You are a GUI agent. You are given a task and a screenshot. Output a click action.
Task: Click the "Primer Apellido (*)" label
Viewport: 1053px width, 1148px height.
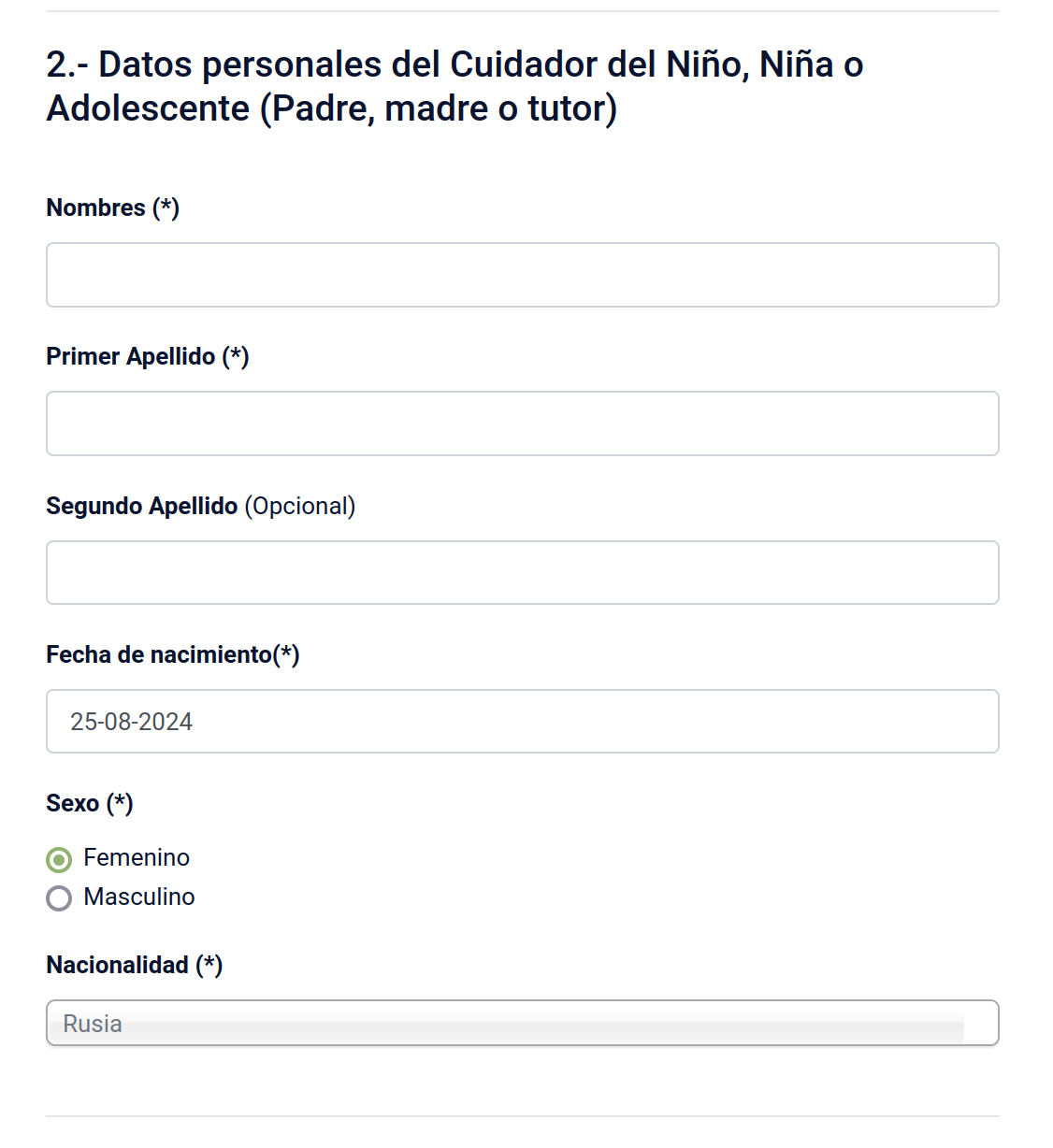[147, 356]
